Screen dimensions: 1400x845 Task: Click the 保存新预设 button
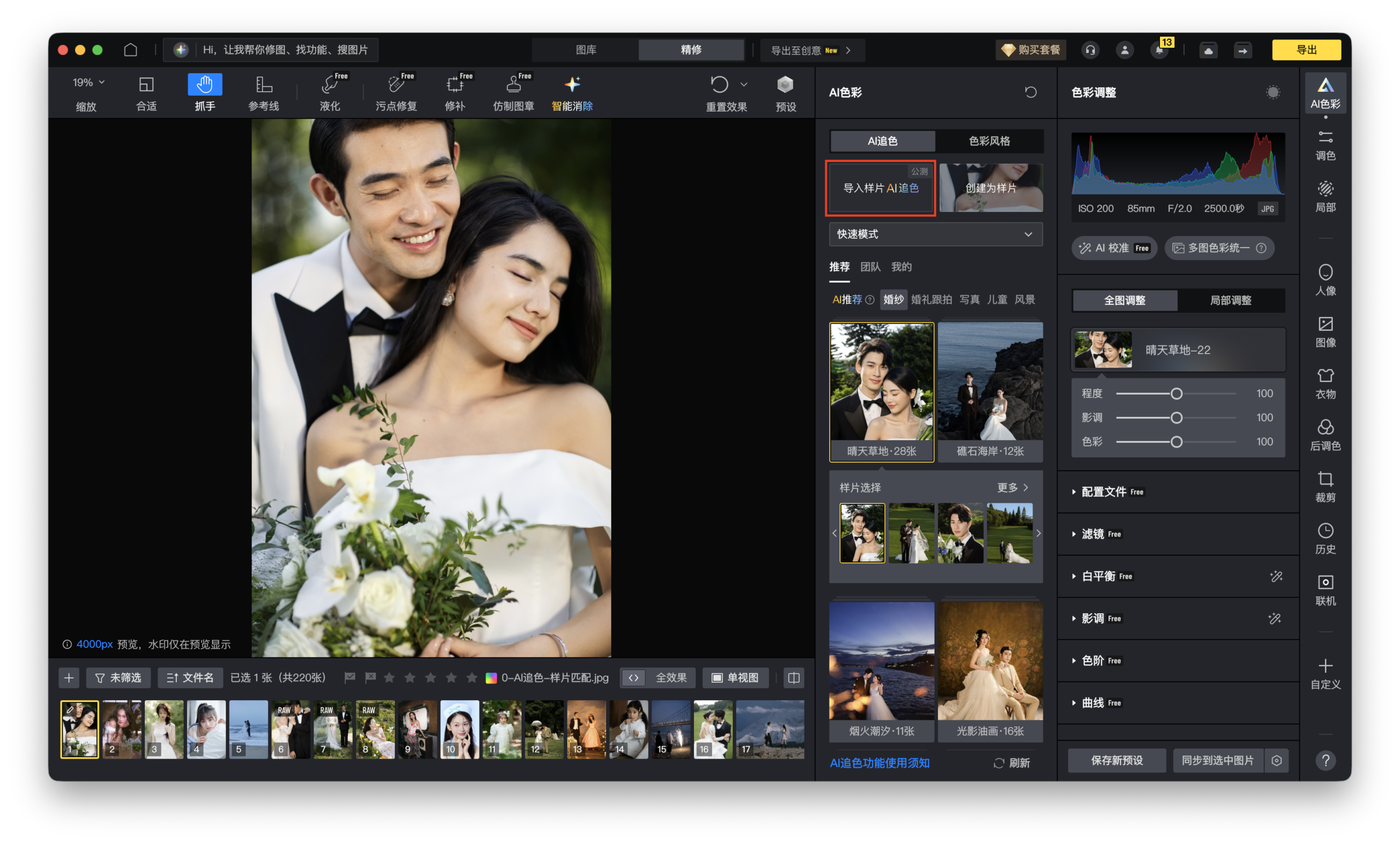[1116, 760]
